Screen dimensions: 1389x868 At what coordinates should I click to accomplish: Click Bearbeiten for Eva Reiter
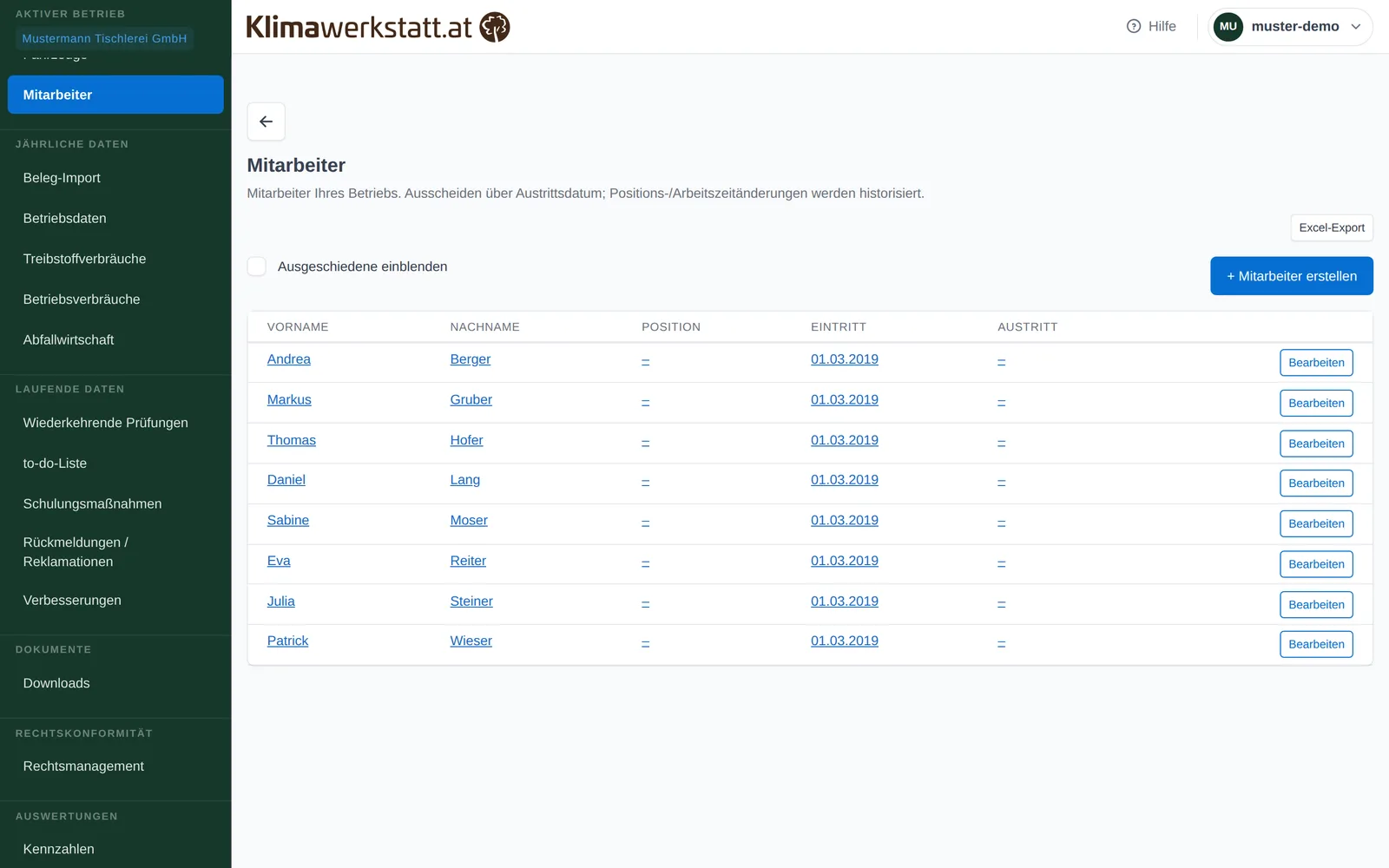[1316, 564]
